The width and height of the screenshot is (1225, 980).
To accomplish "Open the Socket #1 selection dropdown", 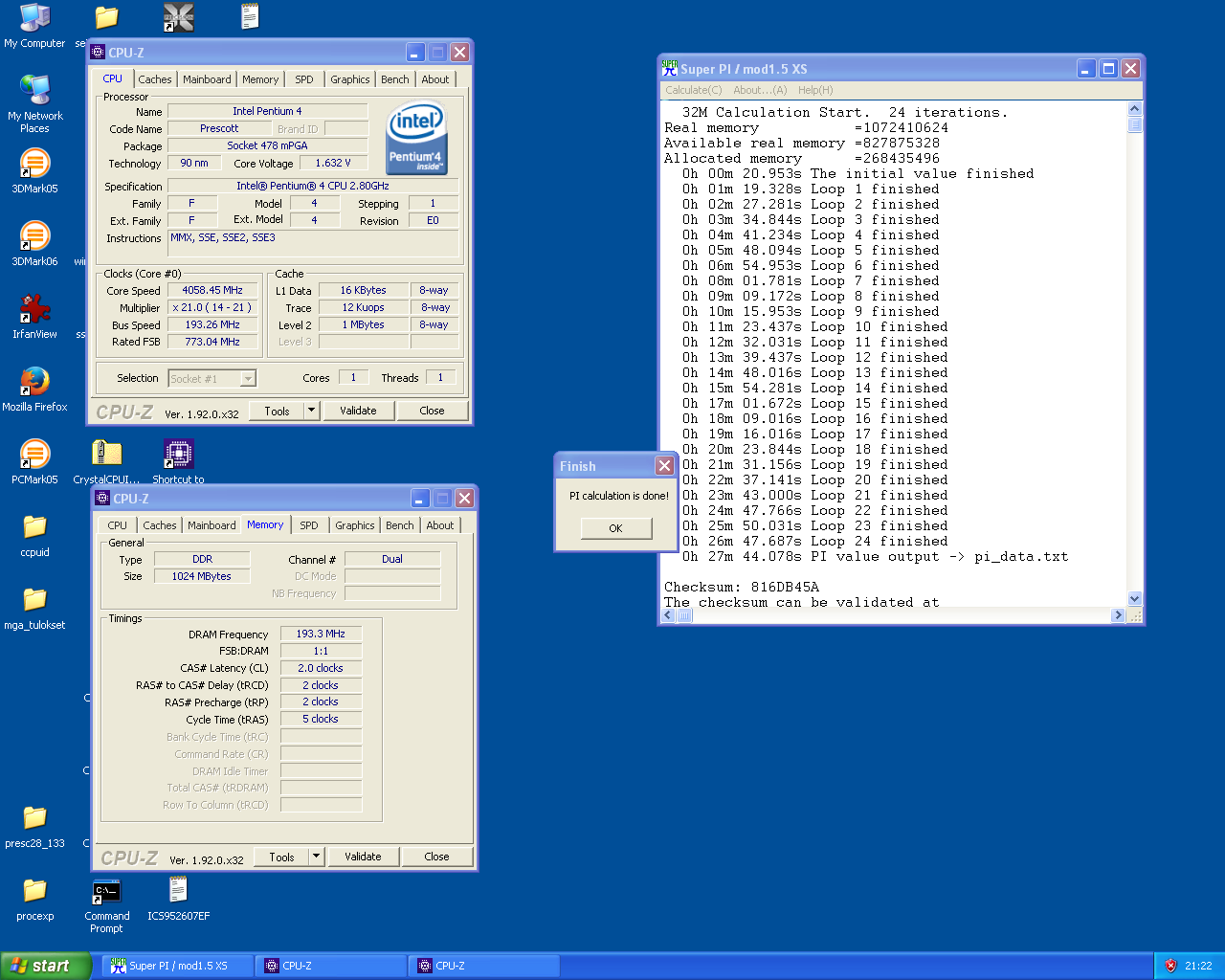I will click(x=212, y=378).
